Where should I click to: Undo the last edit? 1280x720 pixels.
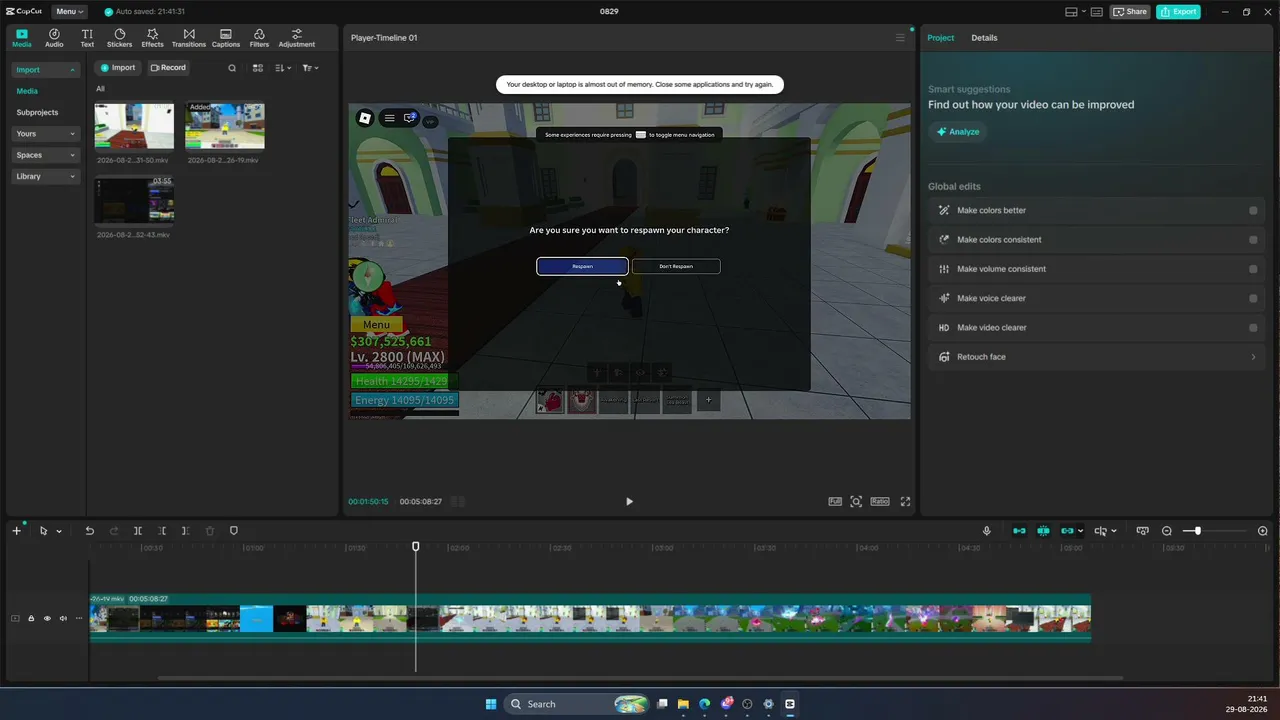[x=89, y=531]
